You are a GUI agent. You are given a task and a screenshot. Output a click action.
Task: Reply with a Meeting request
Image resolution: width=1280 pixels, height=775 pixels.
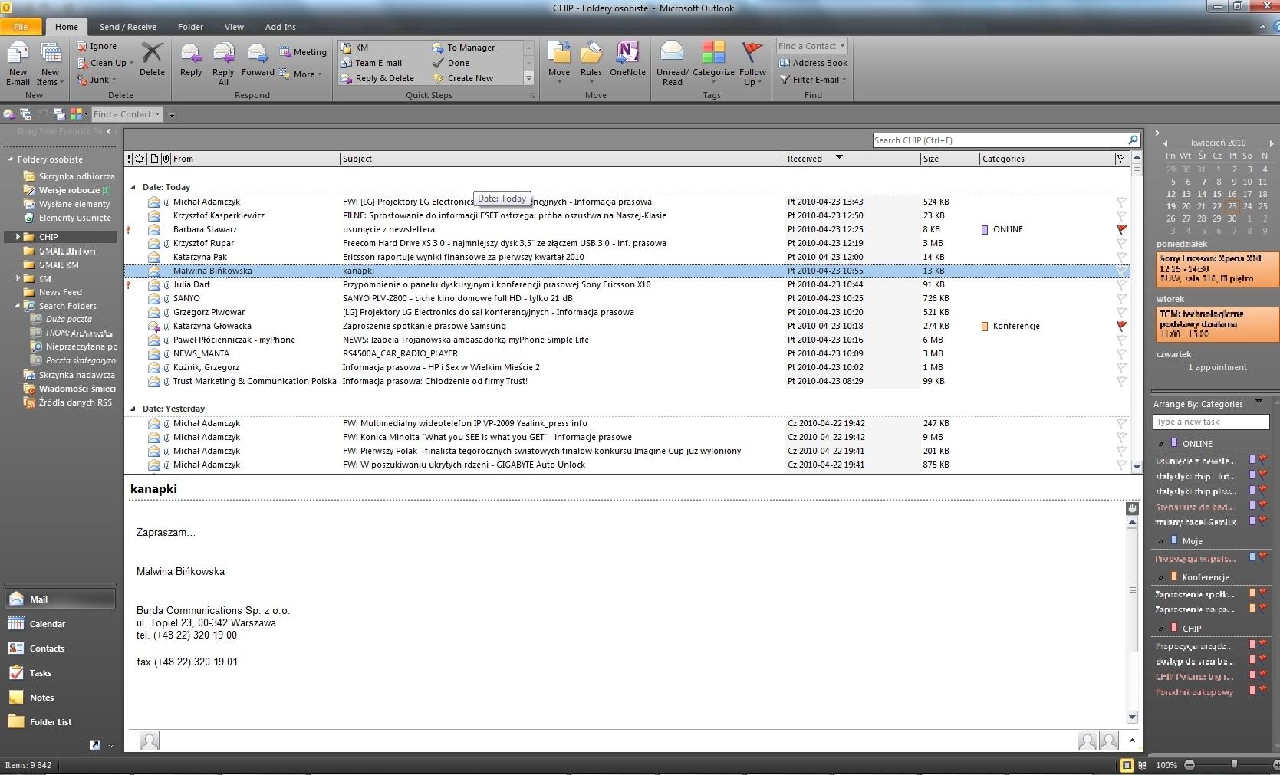[303, 52]
